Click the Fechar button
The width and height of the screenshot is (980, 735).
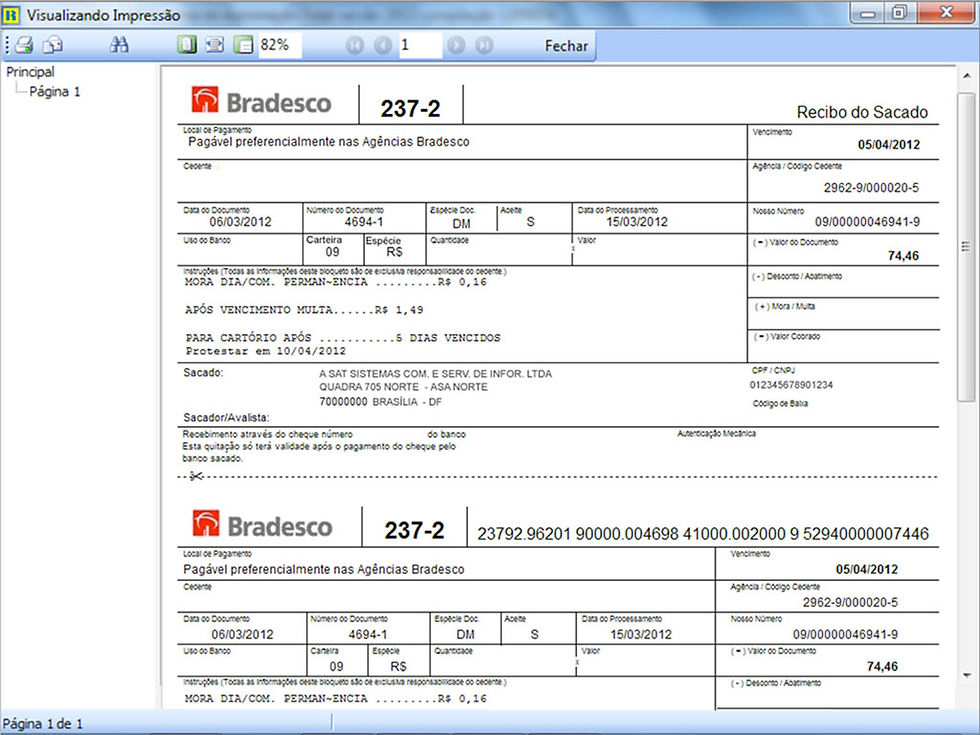pyautogui.click(x=566, y=46)
